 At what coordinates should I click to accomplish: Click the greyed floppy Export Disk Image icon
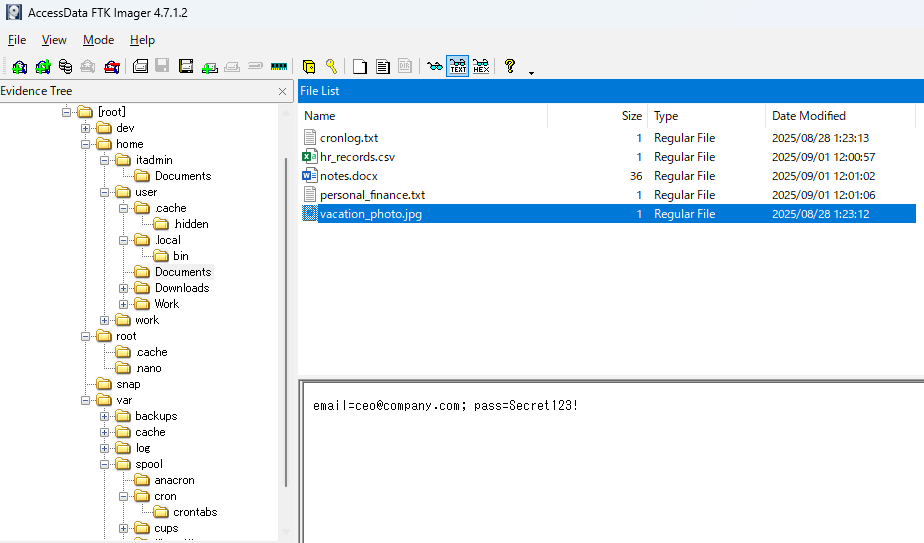[x=163, y=66]
